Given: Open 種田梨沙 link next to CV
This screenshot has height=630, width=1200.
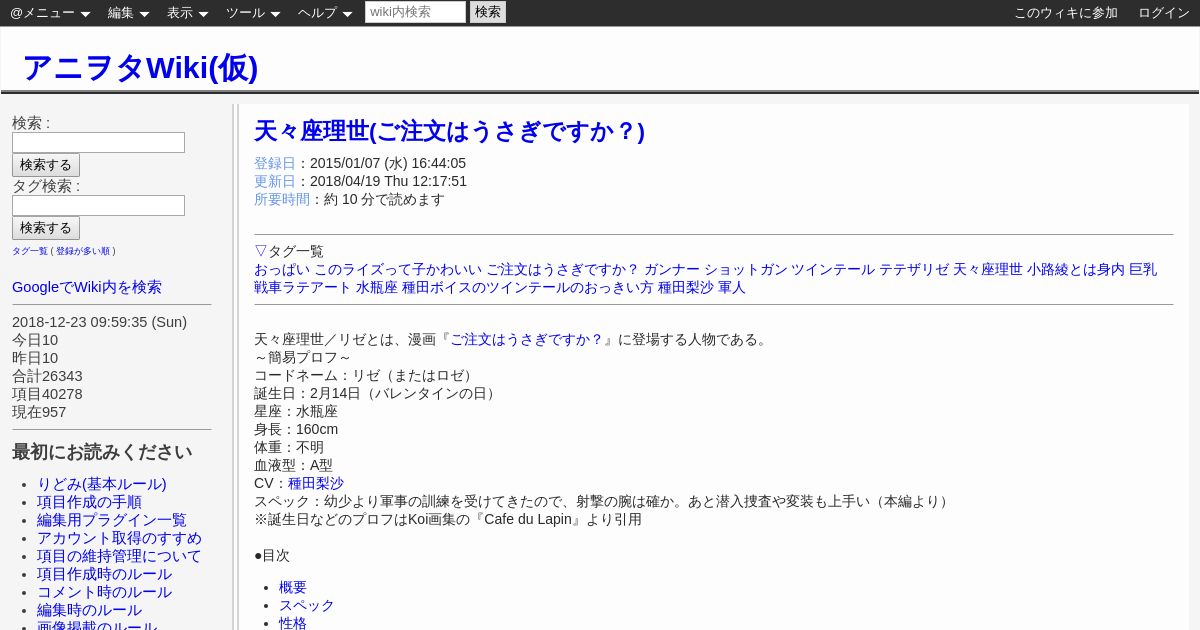Looking at the screenshot, I should tap(316, 483).
